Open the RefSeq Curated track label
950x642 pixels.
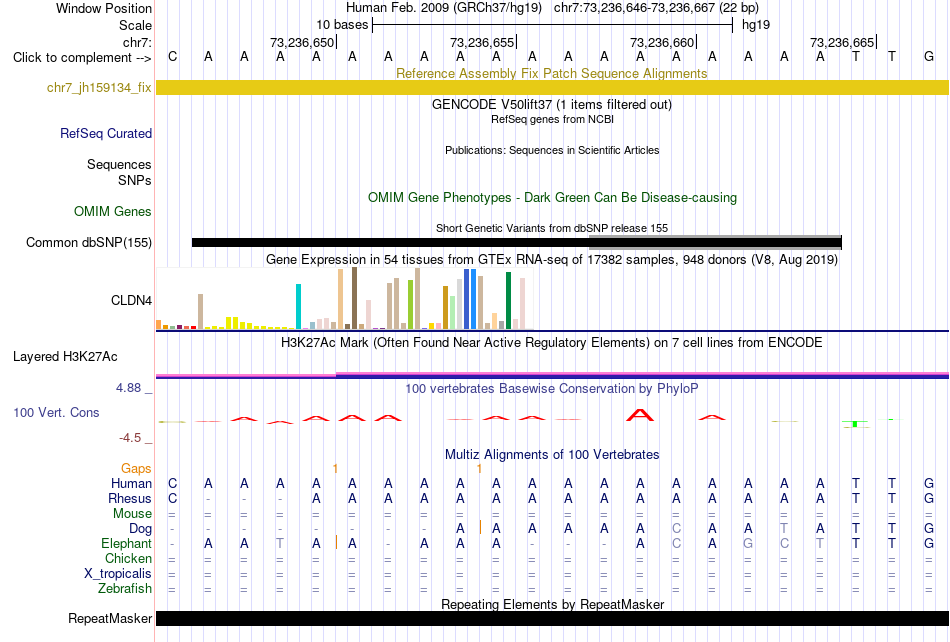coord(106,133)
